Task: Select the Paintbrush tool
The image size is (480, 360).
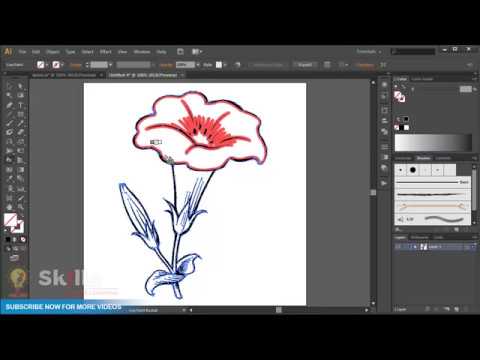Action: 9,123
